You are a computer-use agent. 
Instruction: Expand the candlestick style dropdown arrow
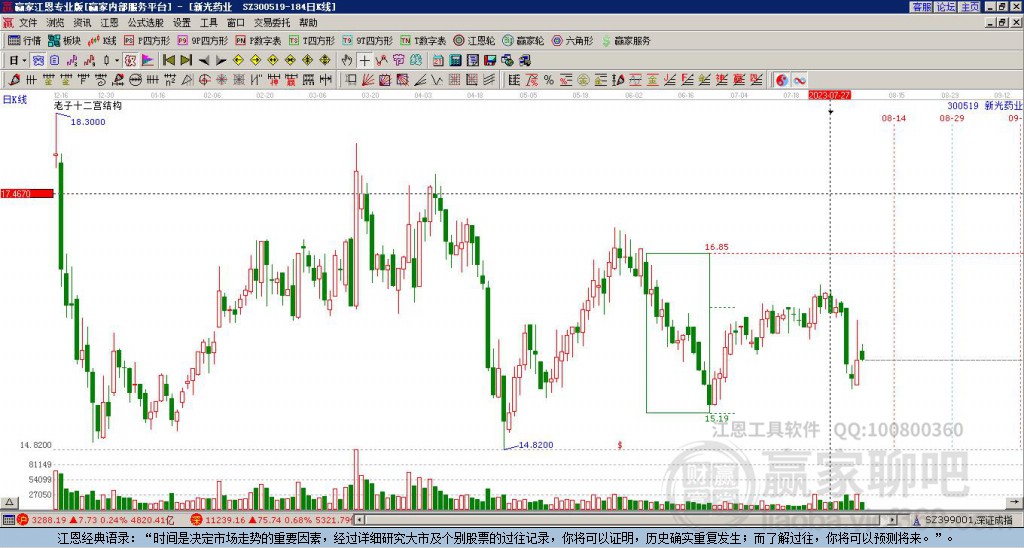pyautogui.click(x=117, y=61)
